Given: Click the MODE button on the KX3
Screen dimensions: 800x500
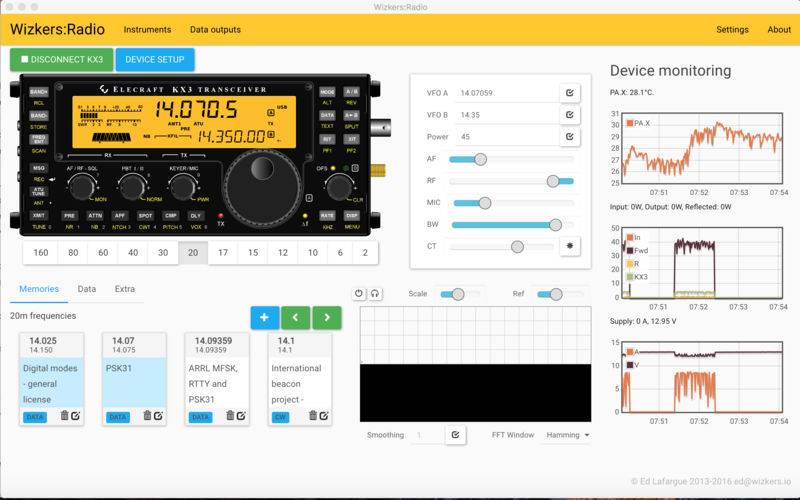Looking at the screenshot, I should tap(327, 92).
